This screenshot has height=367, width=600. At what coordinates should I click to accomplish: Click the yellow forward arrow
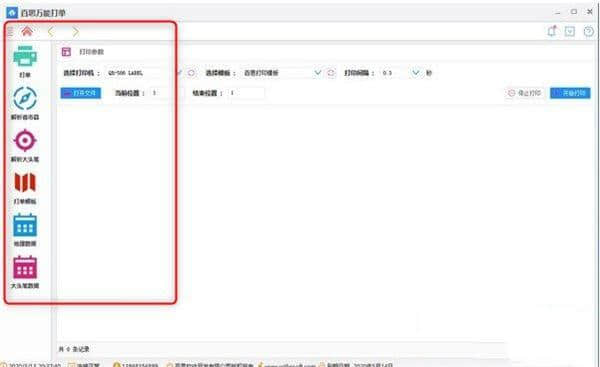(x=75, y=32)
